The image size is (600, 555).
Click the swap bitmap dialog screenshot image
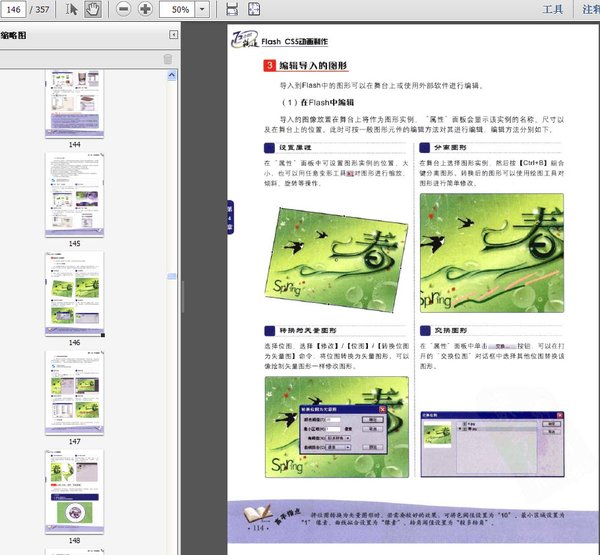tap(492, 444)
